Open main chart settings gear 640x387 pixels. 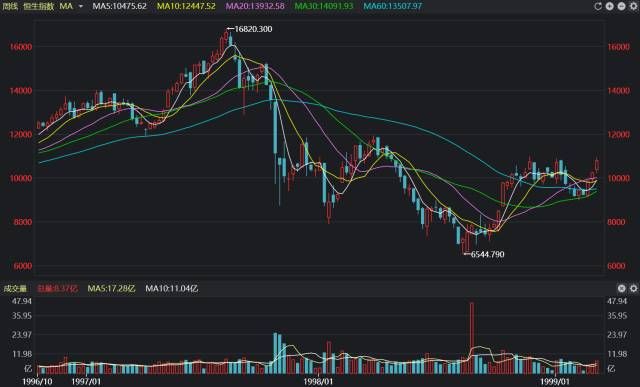pyautogui.click(x=633, y=6)
